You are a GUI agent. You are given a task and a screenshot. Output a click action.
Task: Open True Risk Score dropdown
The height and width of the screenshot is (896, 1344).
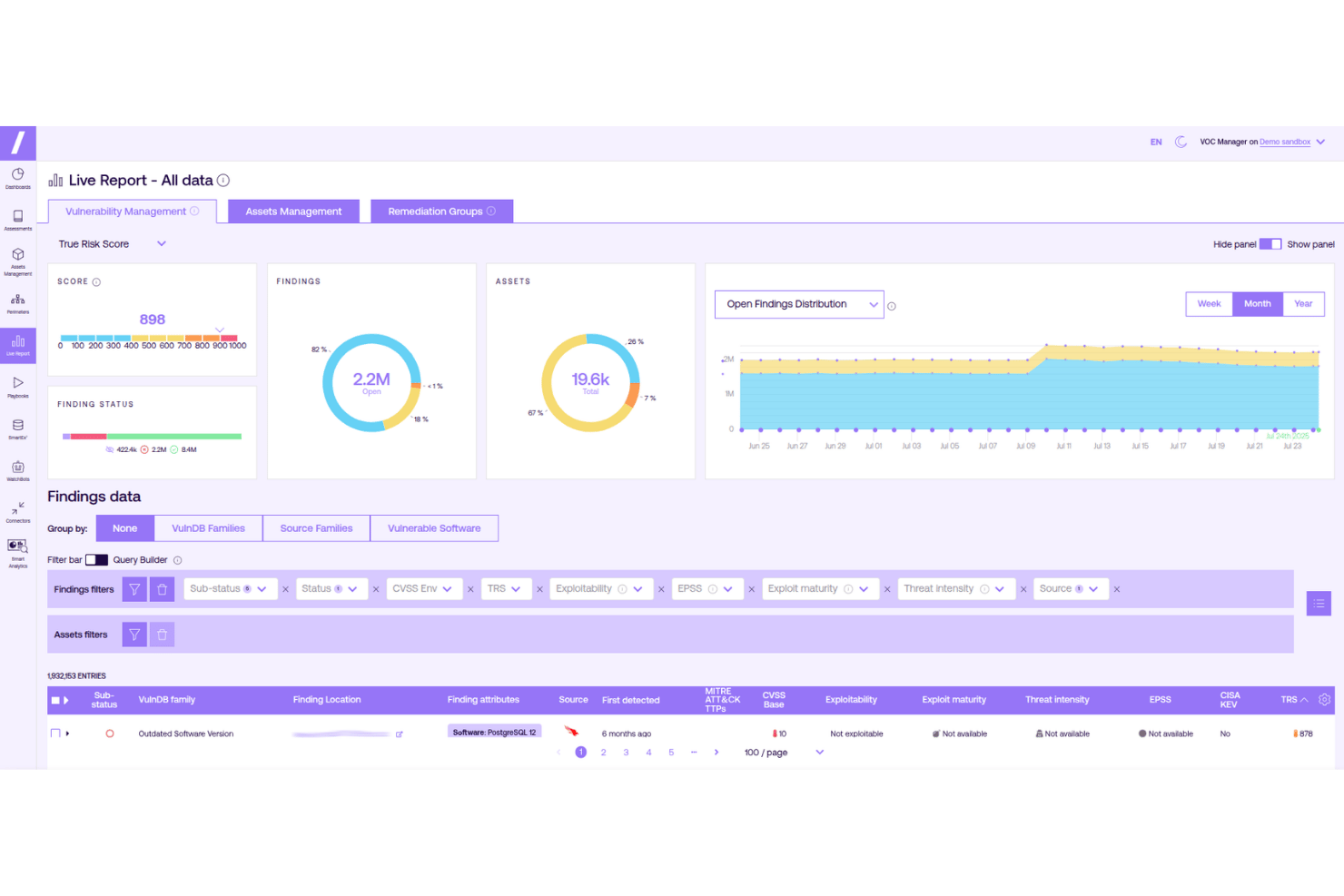(x=113, y=244)
